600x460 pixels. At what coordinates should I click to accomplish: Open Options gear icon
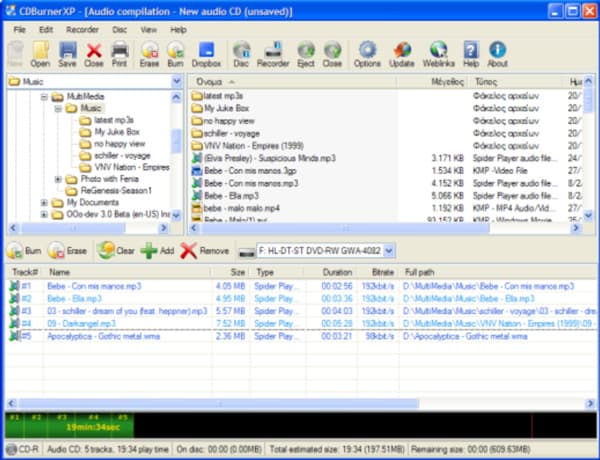click(367, 54)
